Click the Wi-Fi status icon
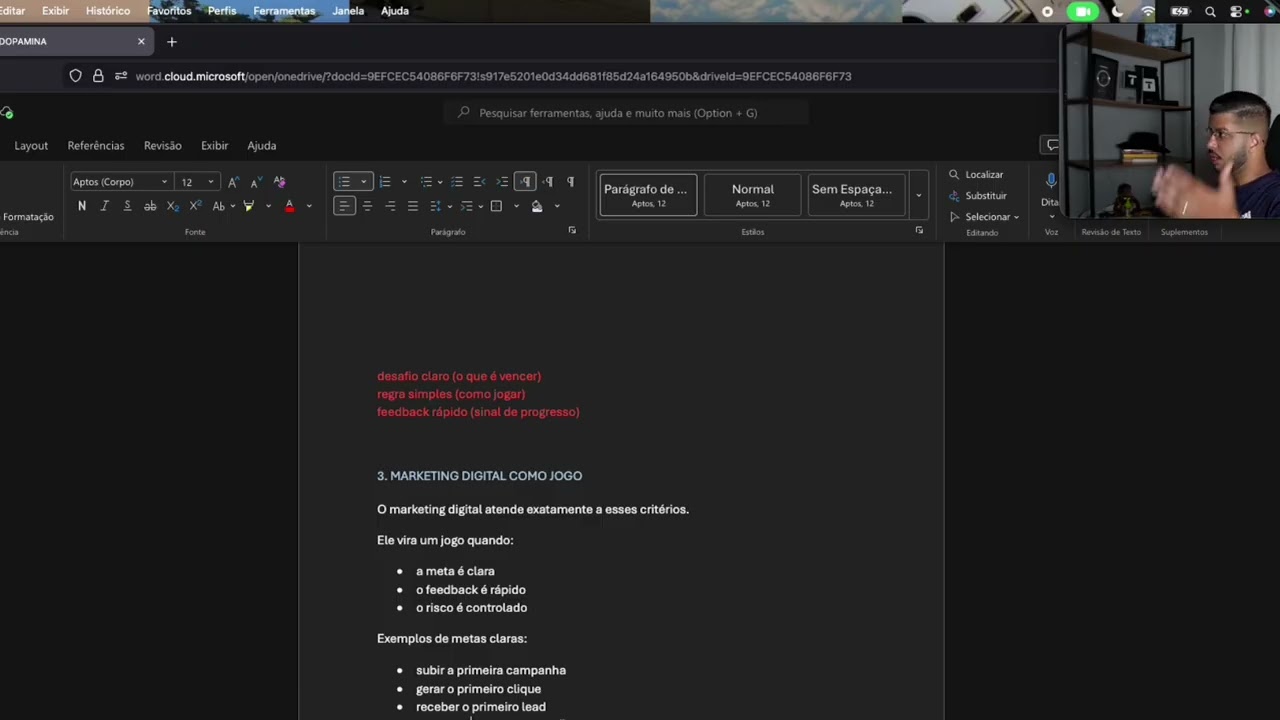1280x720 pixels. (1148, 12)
